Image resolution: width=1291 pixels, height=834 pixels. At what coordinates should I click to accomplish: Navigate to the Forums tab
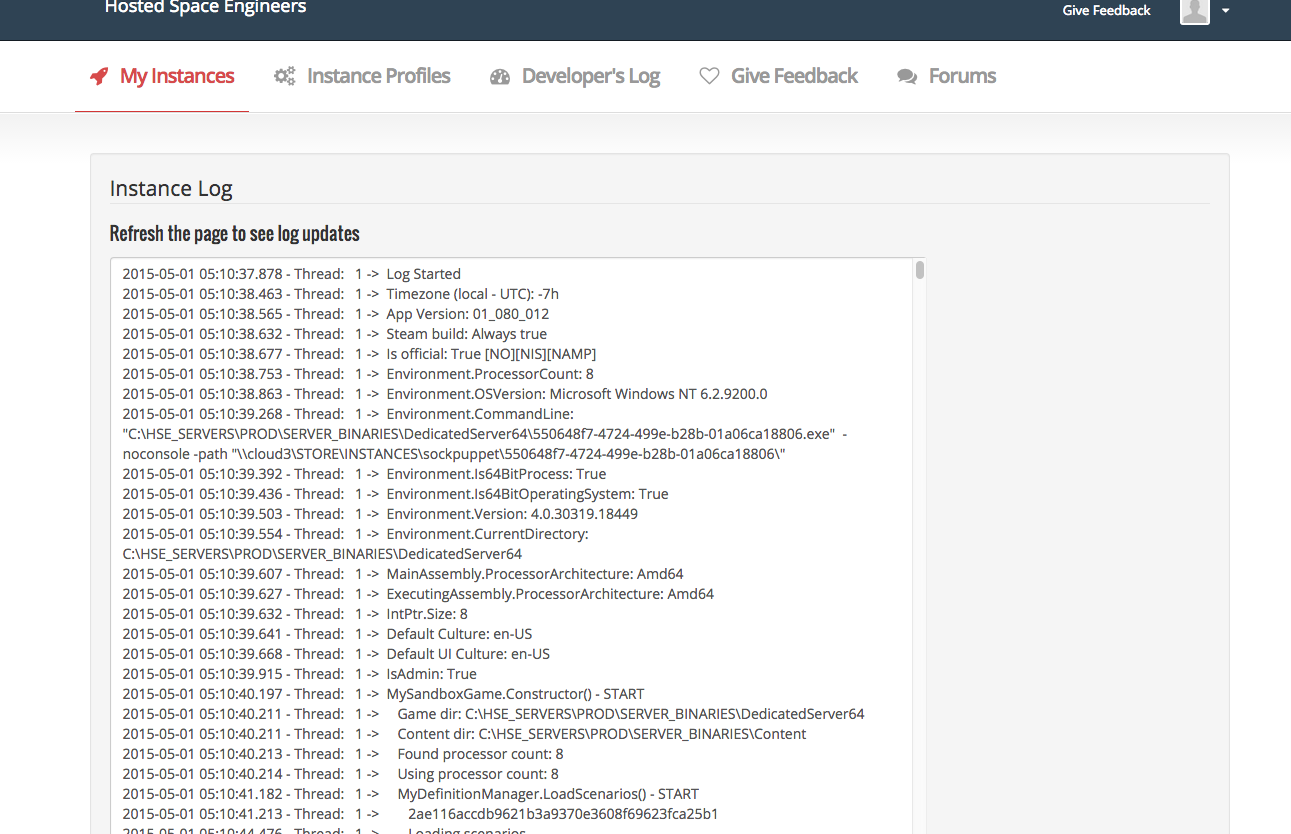[947, 76]
